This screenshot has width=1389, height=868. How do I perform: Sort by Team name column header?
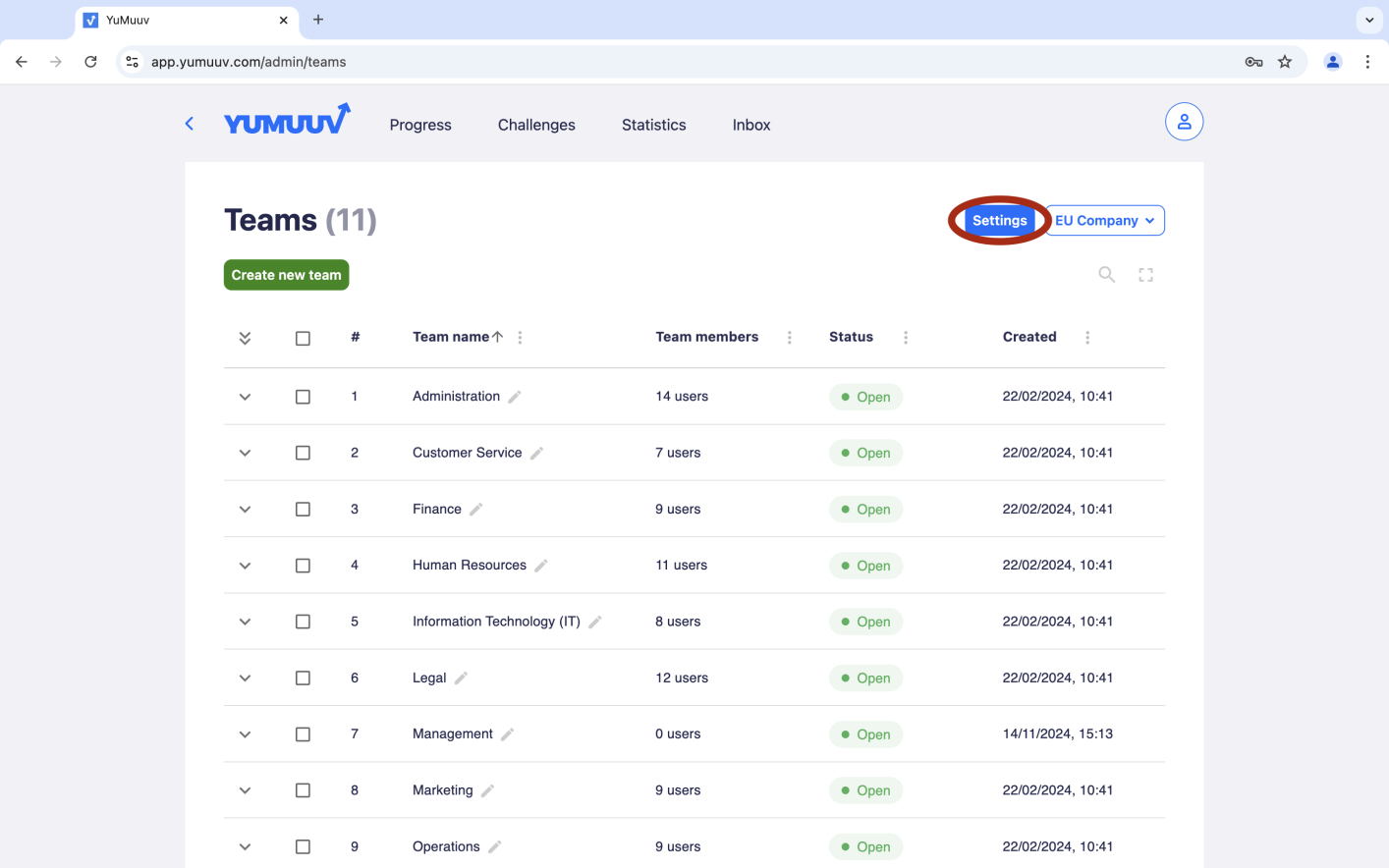pyautogui.click(x=451, y=337)
